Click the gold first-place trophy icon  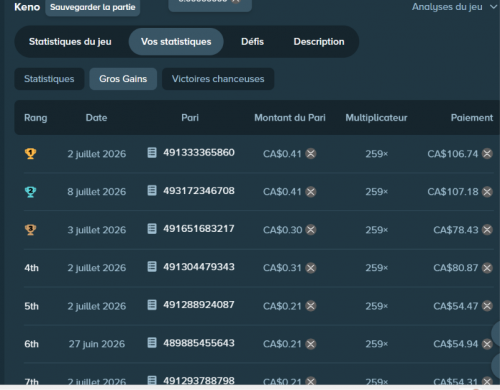(x=30, y=154)
